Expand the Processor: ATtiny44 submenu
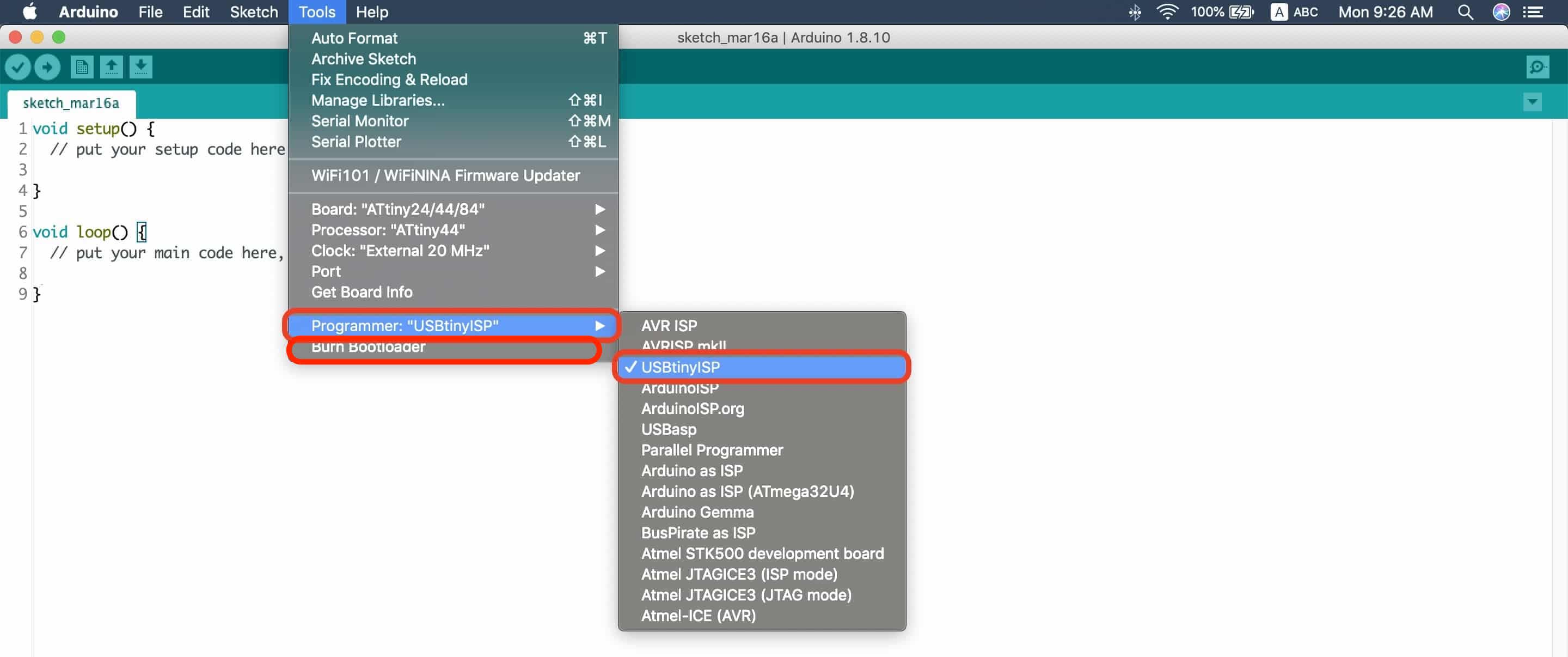The image size is (1568, 657). pos(454,230)
